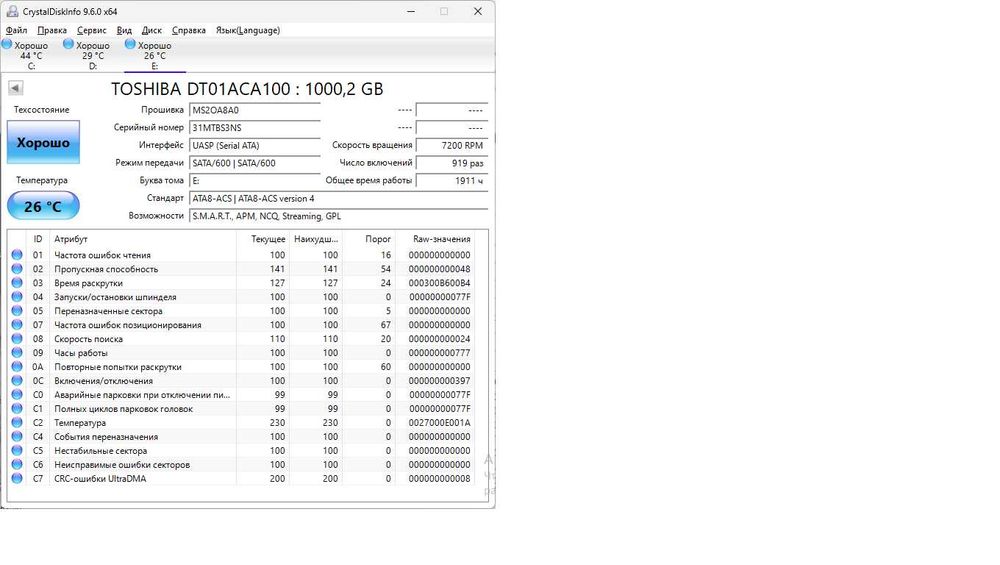Screen dimensions: 1000x565
Task: Click the Raw-значения column header
Action: pyautogui.click(x=435, y=239)
